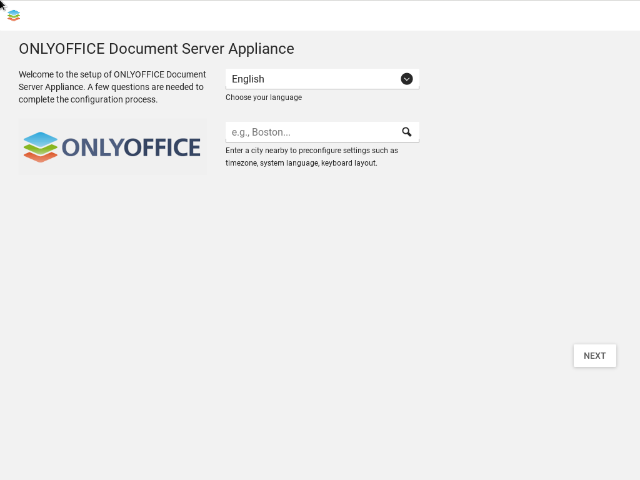Click the small ONLYOFFICE icon in header bar

point(14,16)
